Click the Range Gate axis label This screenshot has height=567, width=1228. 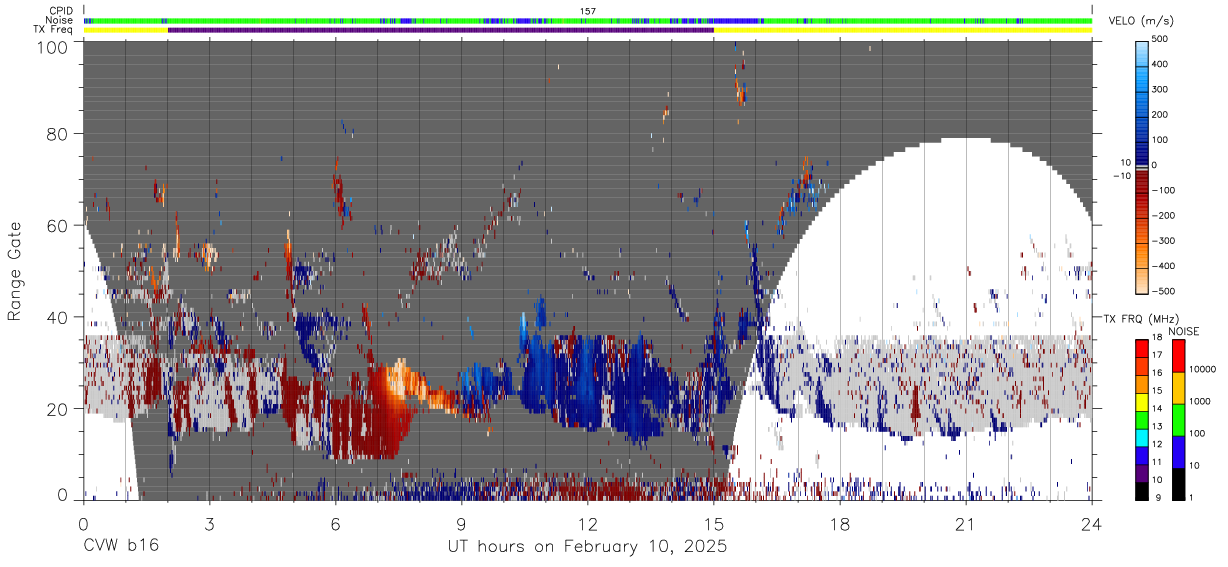pyautogui.click(x=15, y=272)
